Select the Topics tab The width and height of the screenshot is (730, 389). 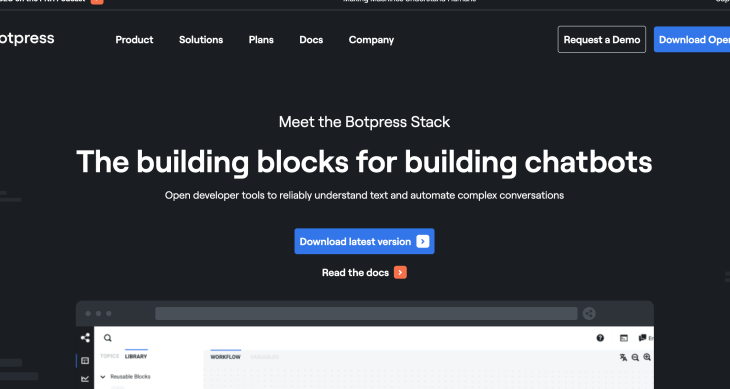110,356
